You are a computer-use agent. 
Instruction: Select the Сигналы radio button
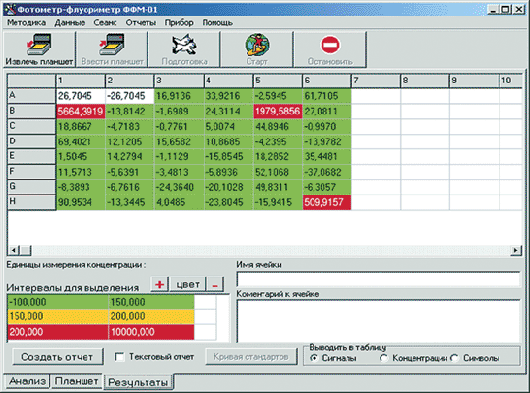314,358
